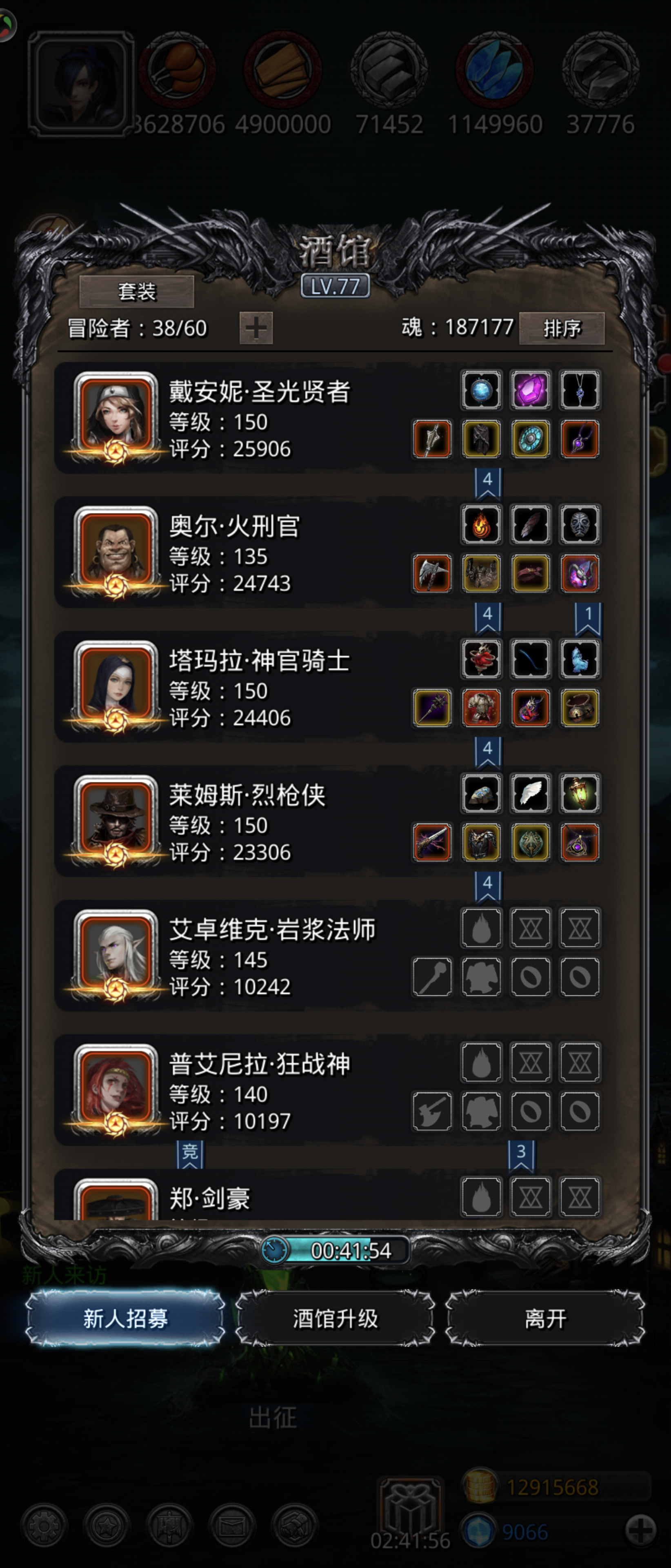This screenshot has width=671, height=1568.
Task: Expand the 竞 banner under 普艾尼拉·狂战神
Action: pyautogui.click(x=190, y=1154)
